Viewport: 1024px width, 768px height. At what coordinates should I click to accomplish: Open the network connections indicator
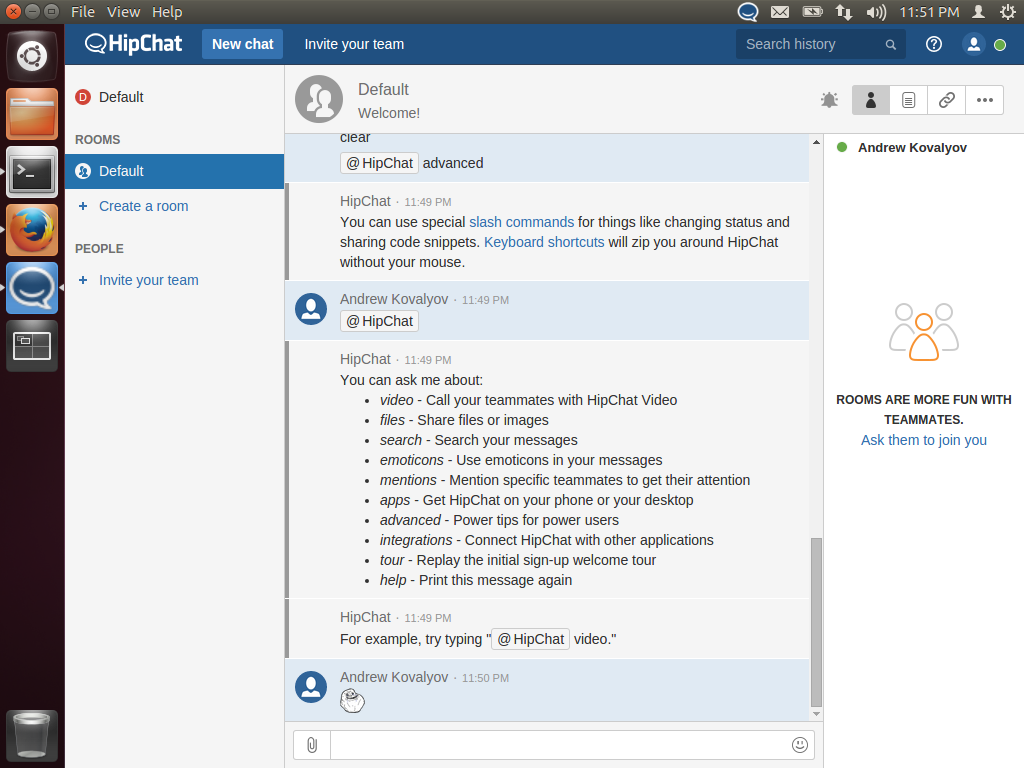tap(844, 12)
